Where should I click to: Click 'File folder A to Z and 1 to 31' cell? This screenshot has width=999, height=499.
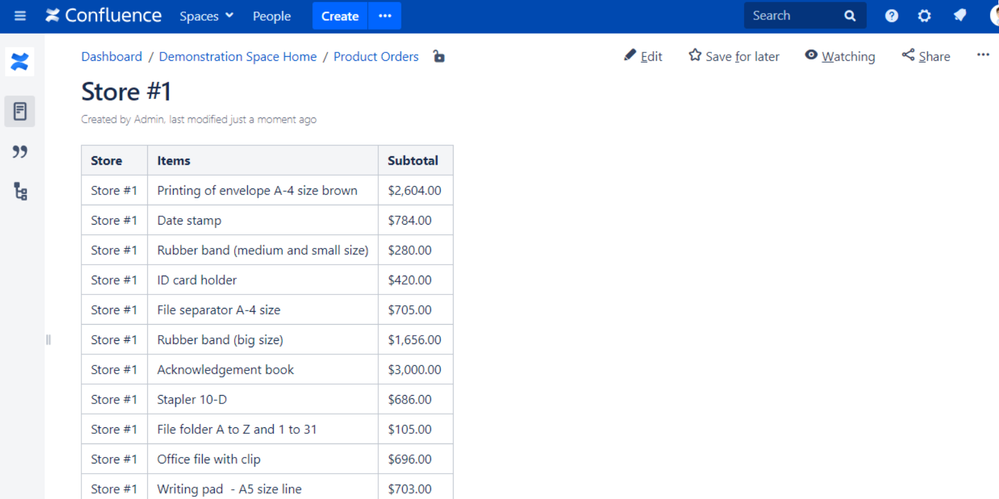(263, 430)
